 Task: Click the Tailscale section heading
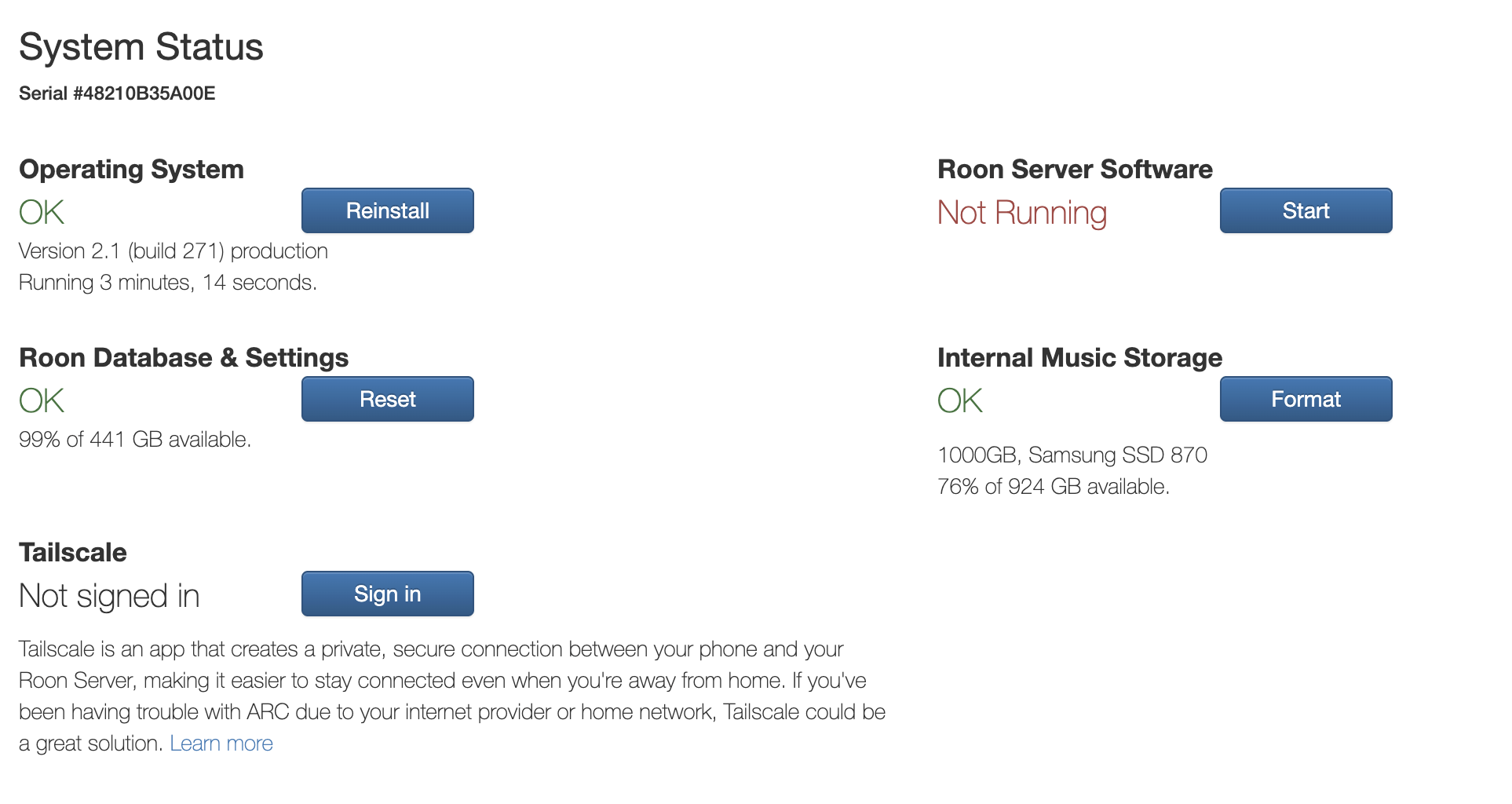pos(73,553)
